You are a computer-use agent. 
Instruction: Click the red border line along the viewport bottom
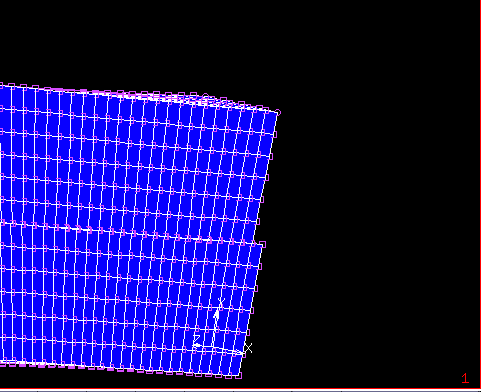(240, 389)
